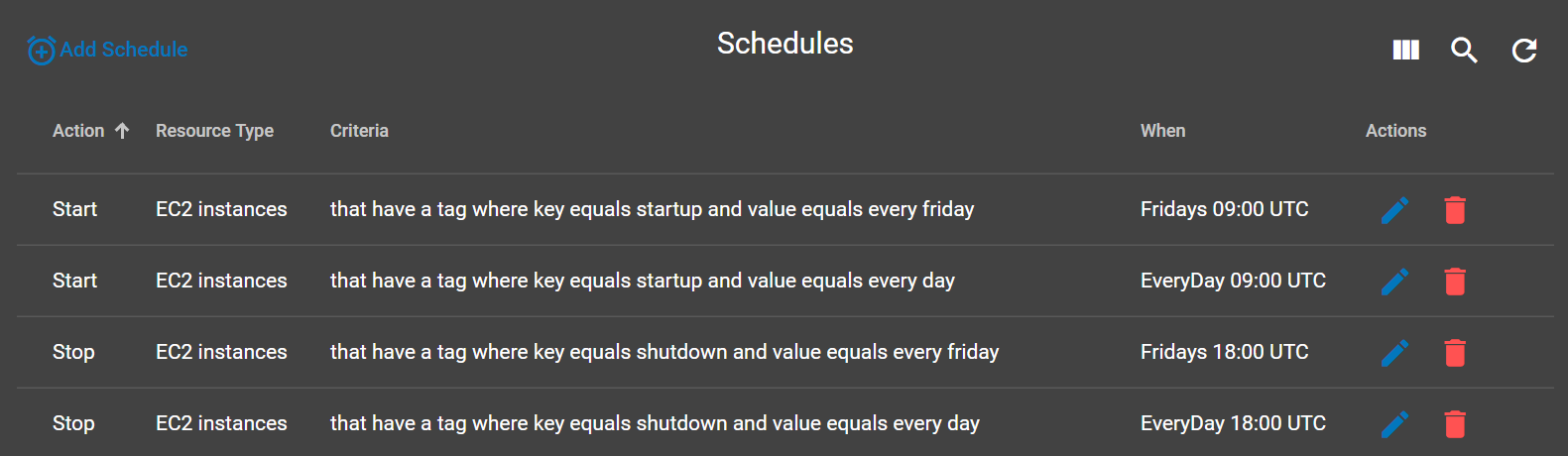
Task: Refresh the schedules list
Action: [x=1523, y=50]
